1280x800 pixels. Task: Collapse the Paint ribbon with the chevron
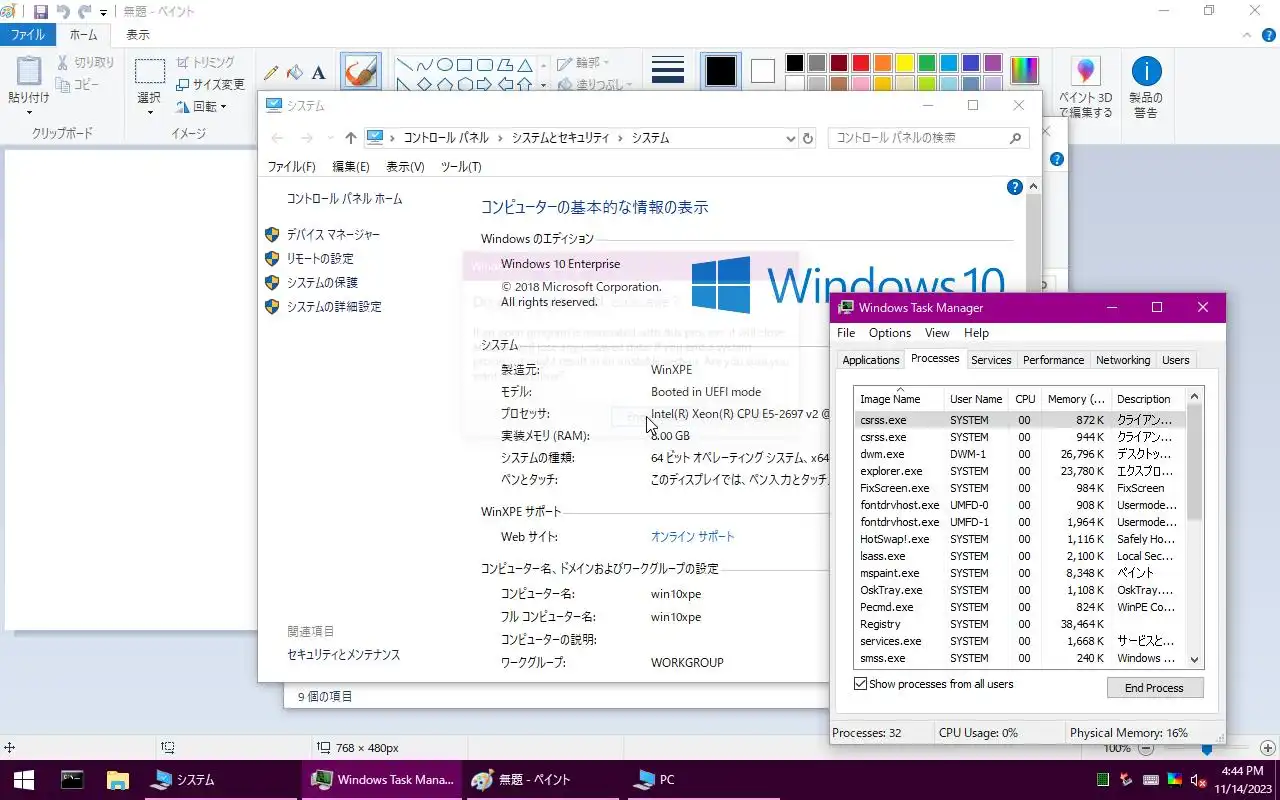click(1248, 35)
